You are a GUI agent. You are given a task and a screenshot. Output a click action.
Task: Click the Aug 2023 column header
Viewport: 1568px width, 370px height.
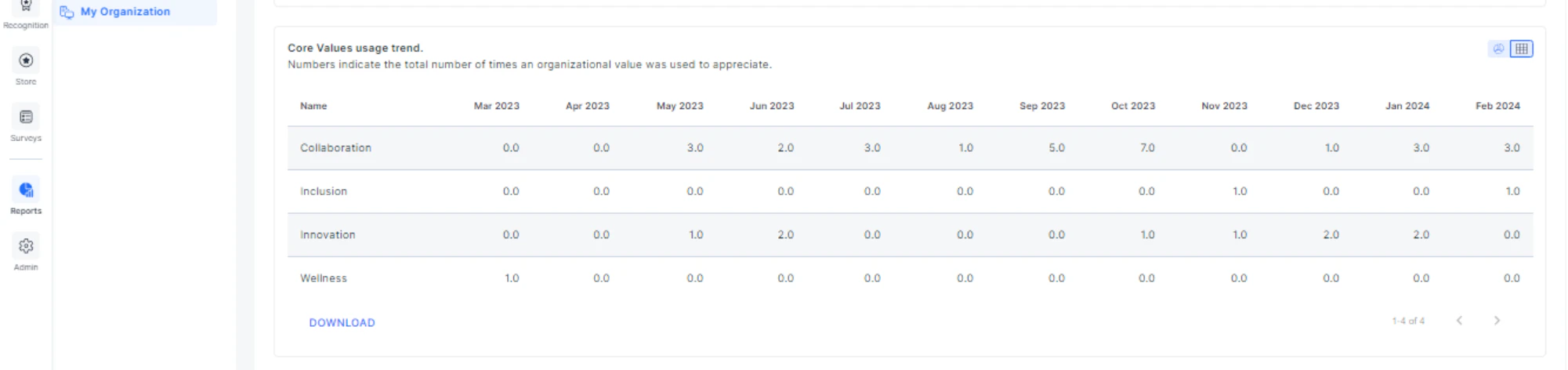tap(950, 106)
